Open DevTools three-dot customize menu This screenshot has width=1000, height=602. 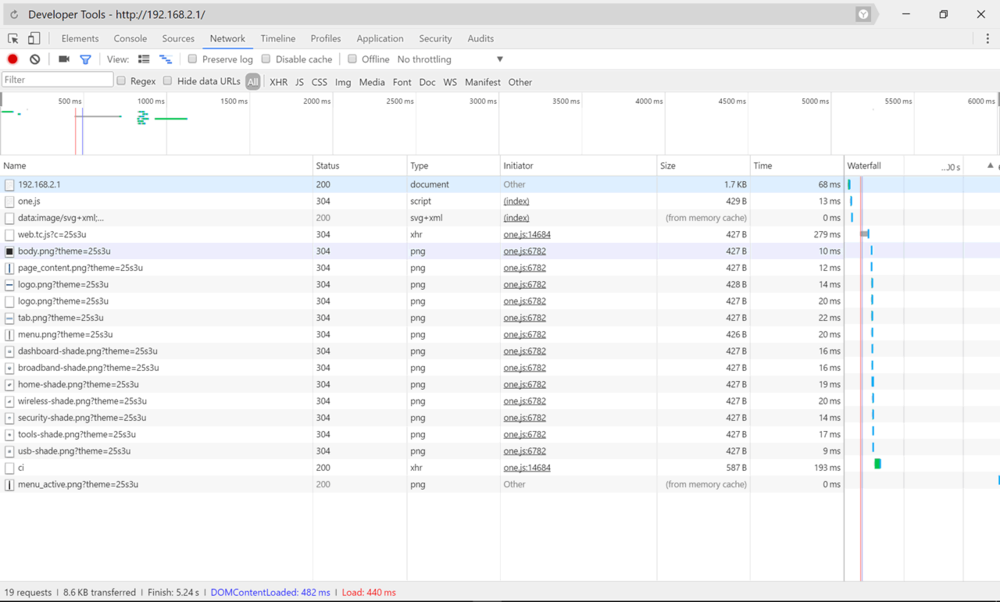(x=987, y=38)
